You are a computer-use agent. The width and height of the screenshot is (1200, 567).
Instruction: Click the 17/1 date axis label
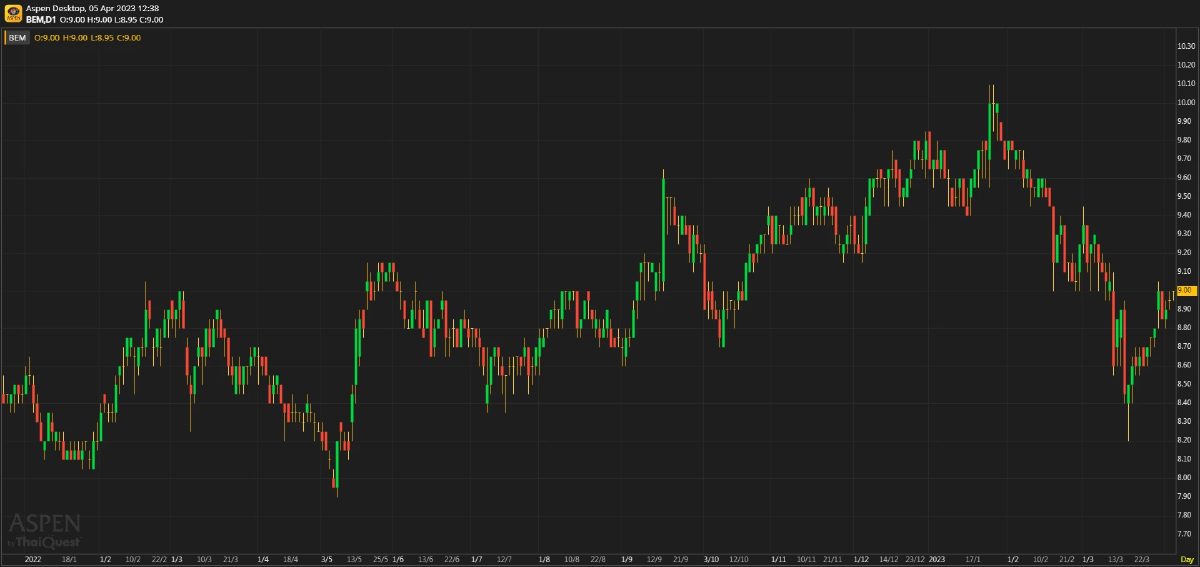tap(974, 559)
